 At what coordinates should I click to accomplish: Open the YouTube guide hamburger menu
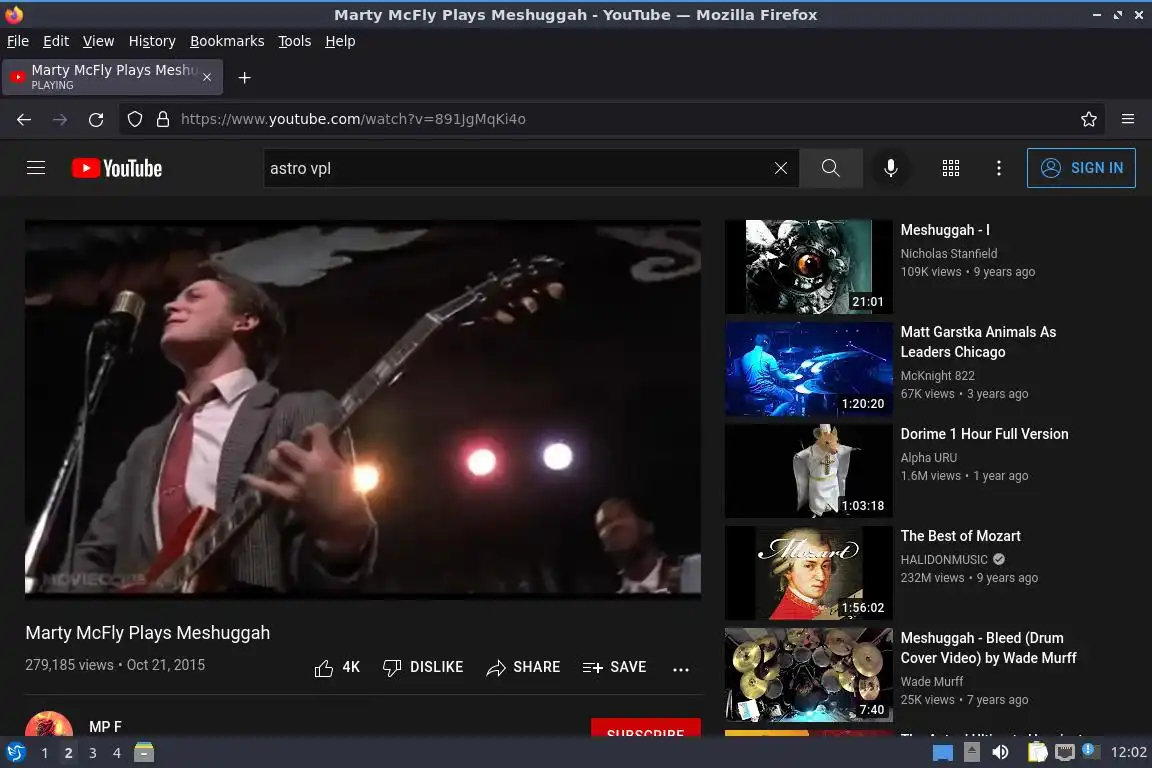(x=36, y=168)
